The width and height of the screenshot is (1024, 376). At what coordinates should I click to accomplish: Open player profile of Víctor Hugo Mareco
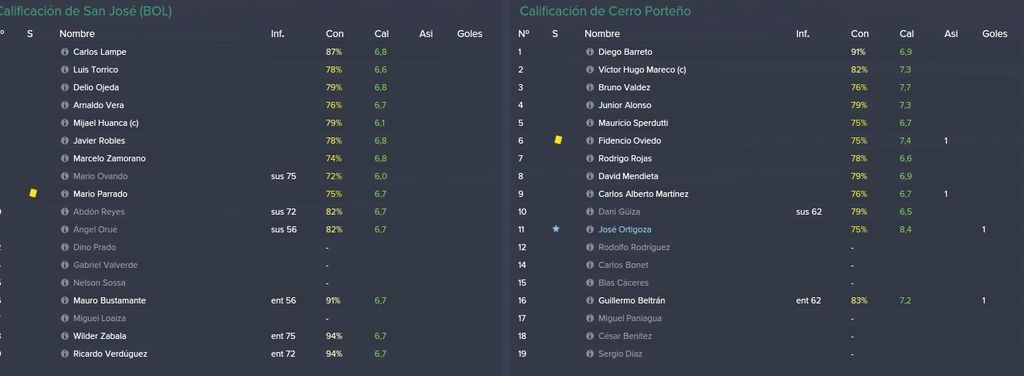click(x=642, y=70)
